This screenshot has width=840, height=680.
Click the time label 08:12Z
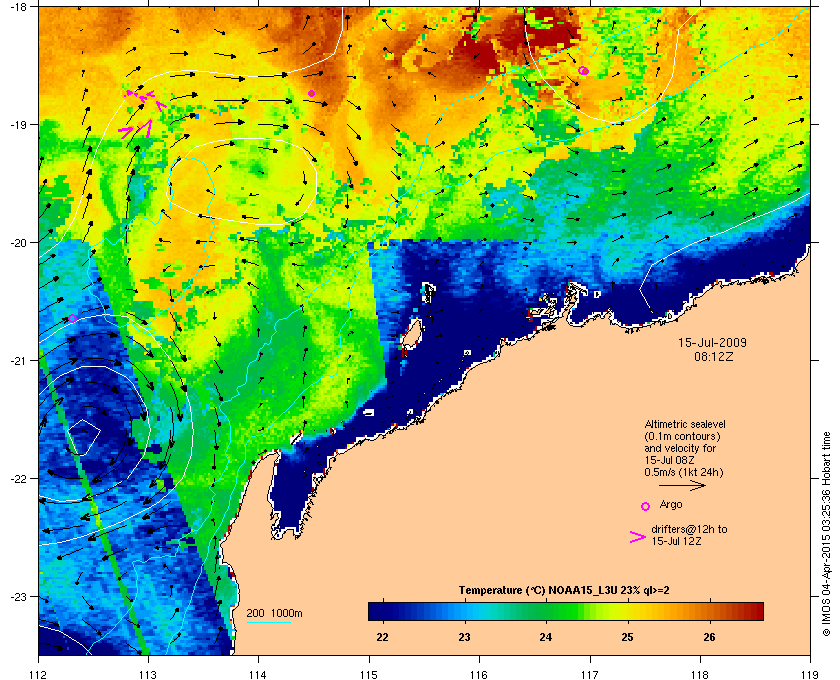point(714,356)
